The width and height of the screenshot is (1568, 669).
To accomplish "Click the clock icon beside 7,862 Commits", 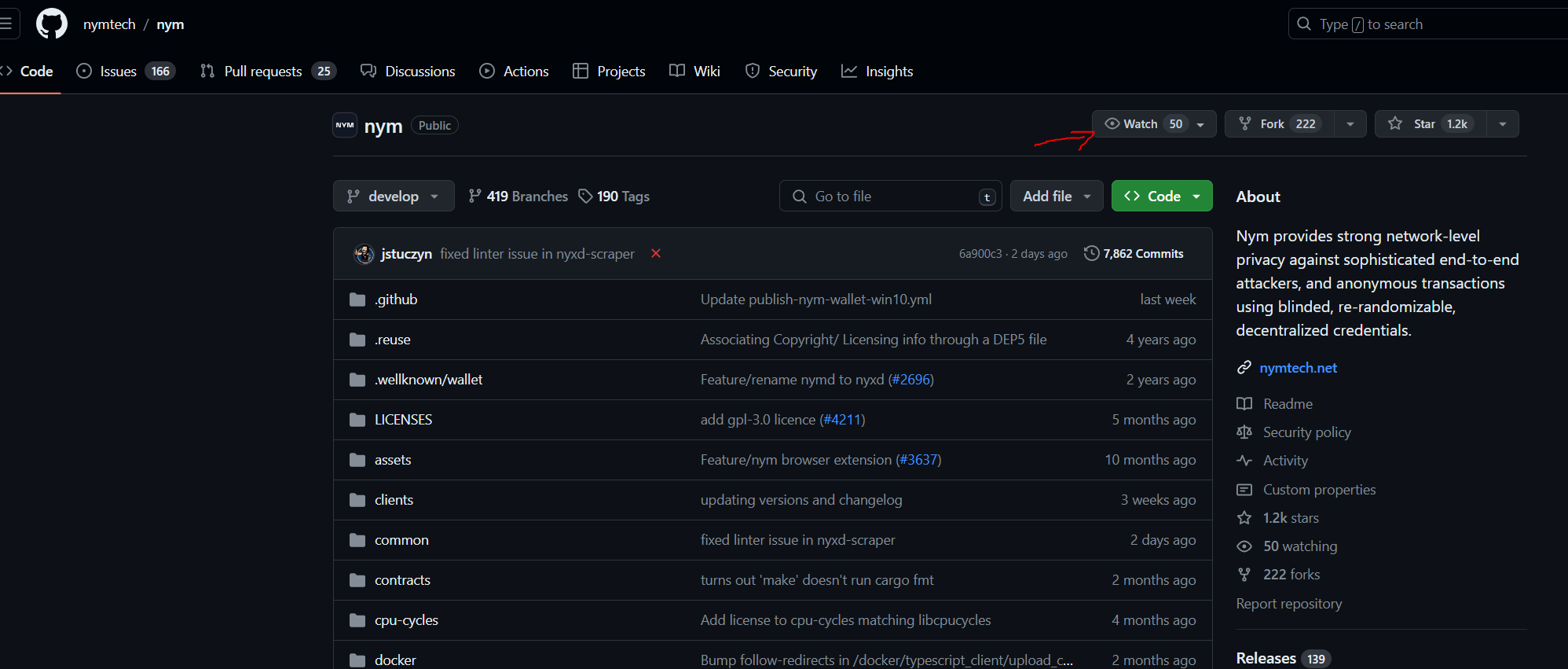I will click(x=1091, y=253).
